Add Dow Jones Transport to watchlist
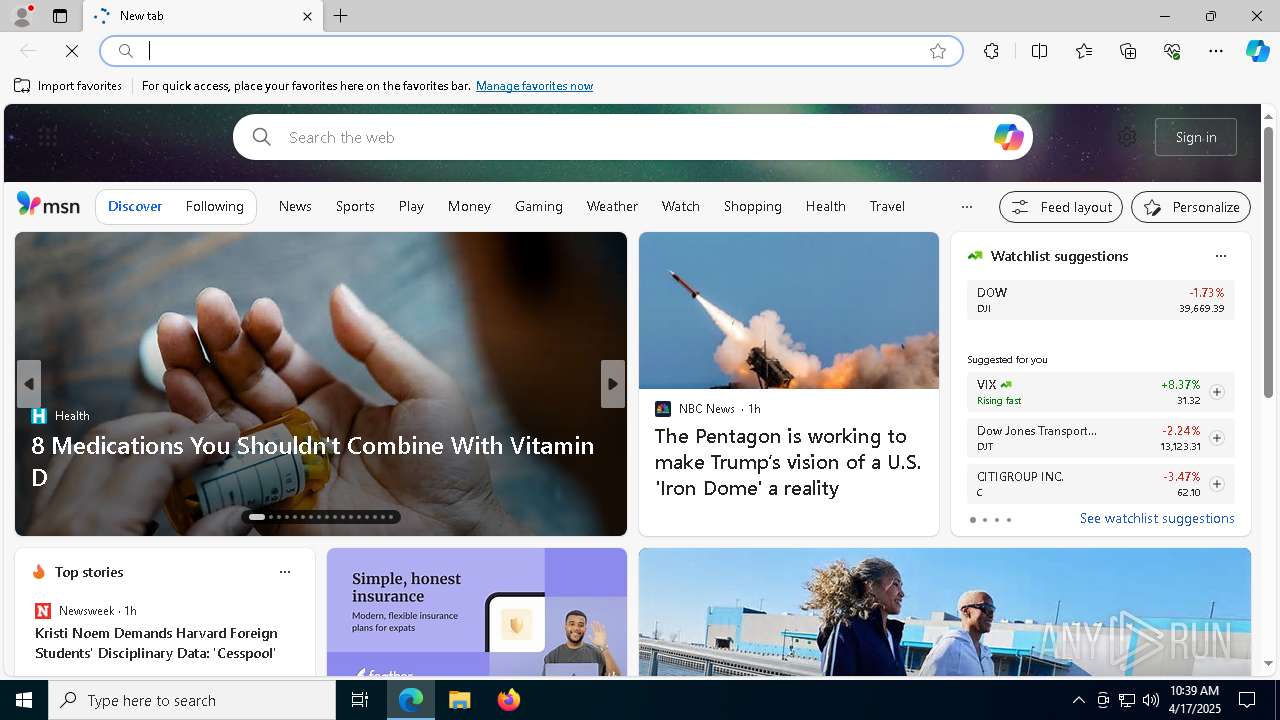Screen dimensions: 1280x720 point(1217,438)
